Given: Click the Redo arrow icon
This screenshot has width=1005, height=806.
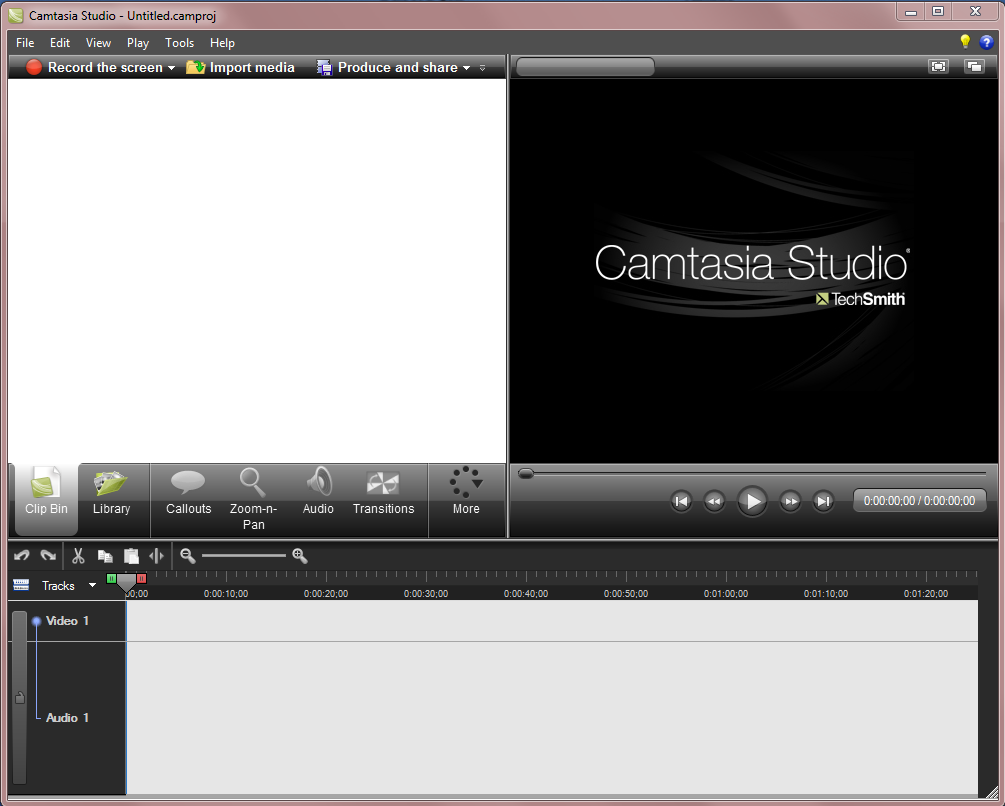Looking at the screenshot, I should point(48,555).
